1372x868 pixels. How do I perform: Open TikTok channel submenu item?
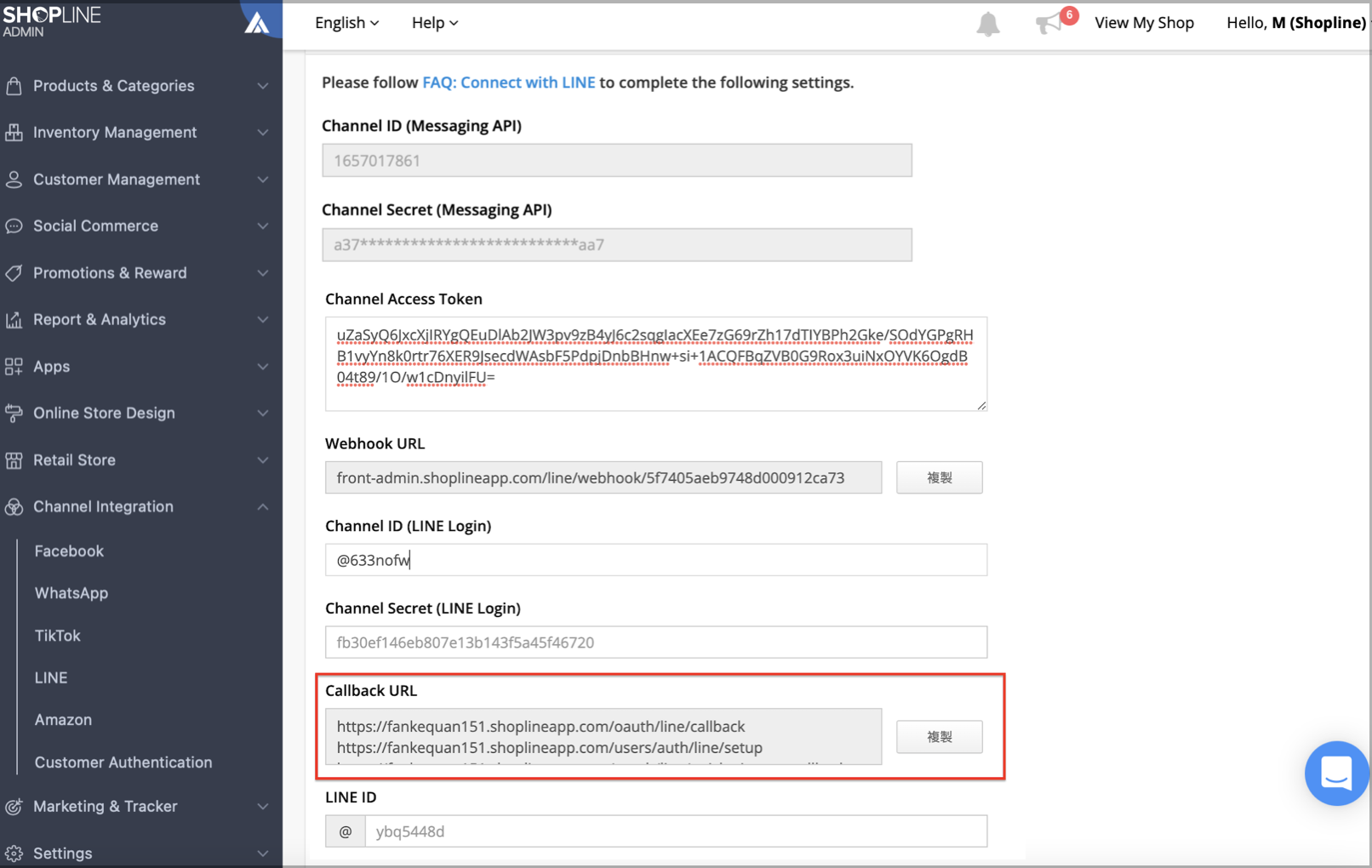coord(57,636)
